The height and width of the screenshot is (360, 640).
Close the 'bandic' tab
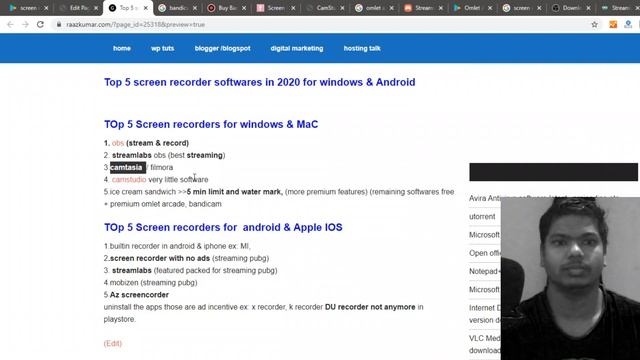(x=195, y=8)
